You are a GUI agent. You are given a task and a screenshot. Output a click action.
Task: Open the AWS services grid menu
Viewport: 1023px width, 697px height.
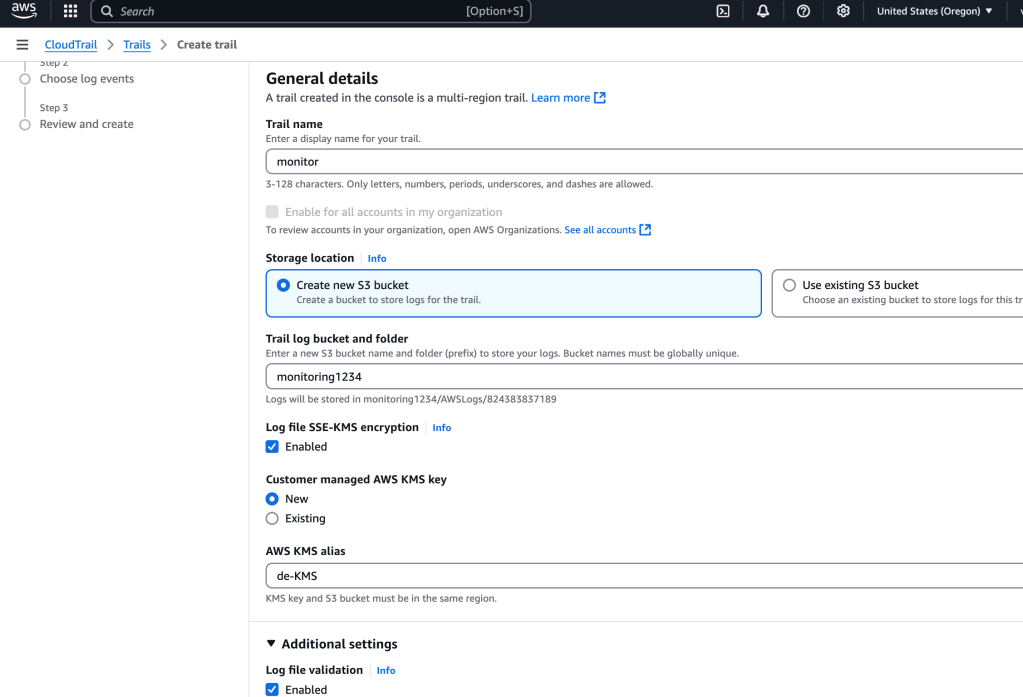pyautogui.click(x=70, y=11)
